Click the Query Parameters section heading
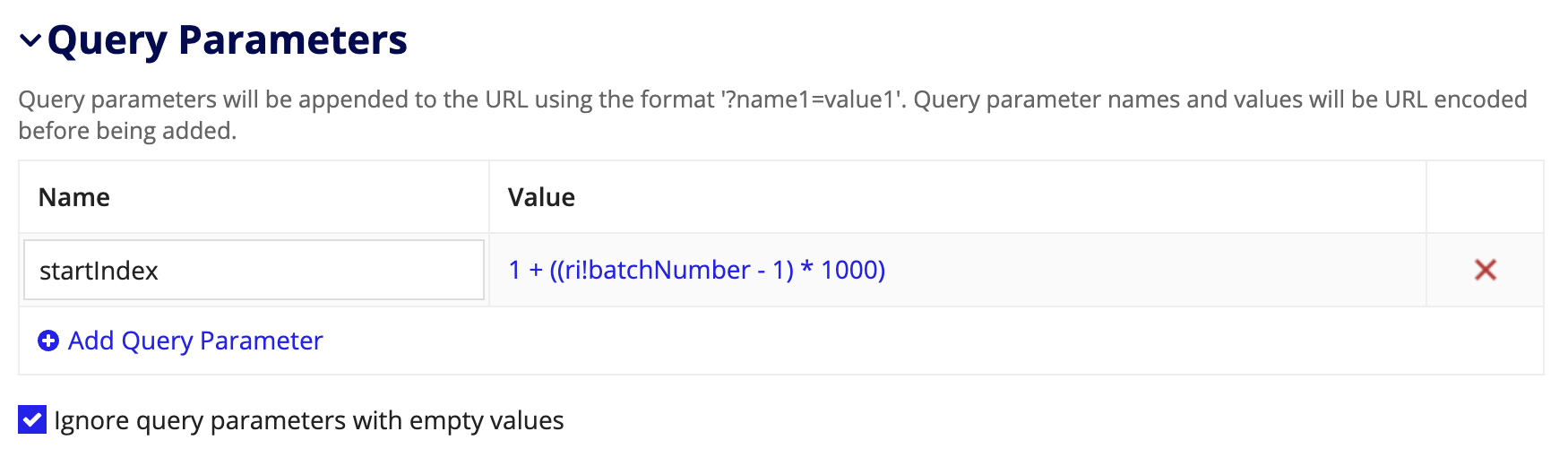Screen dimensions: 1568x466 click(x=227, y=40)
